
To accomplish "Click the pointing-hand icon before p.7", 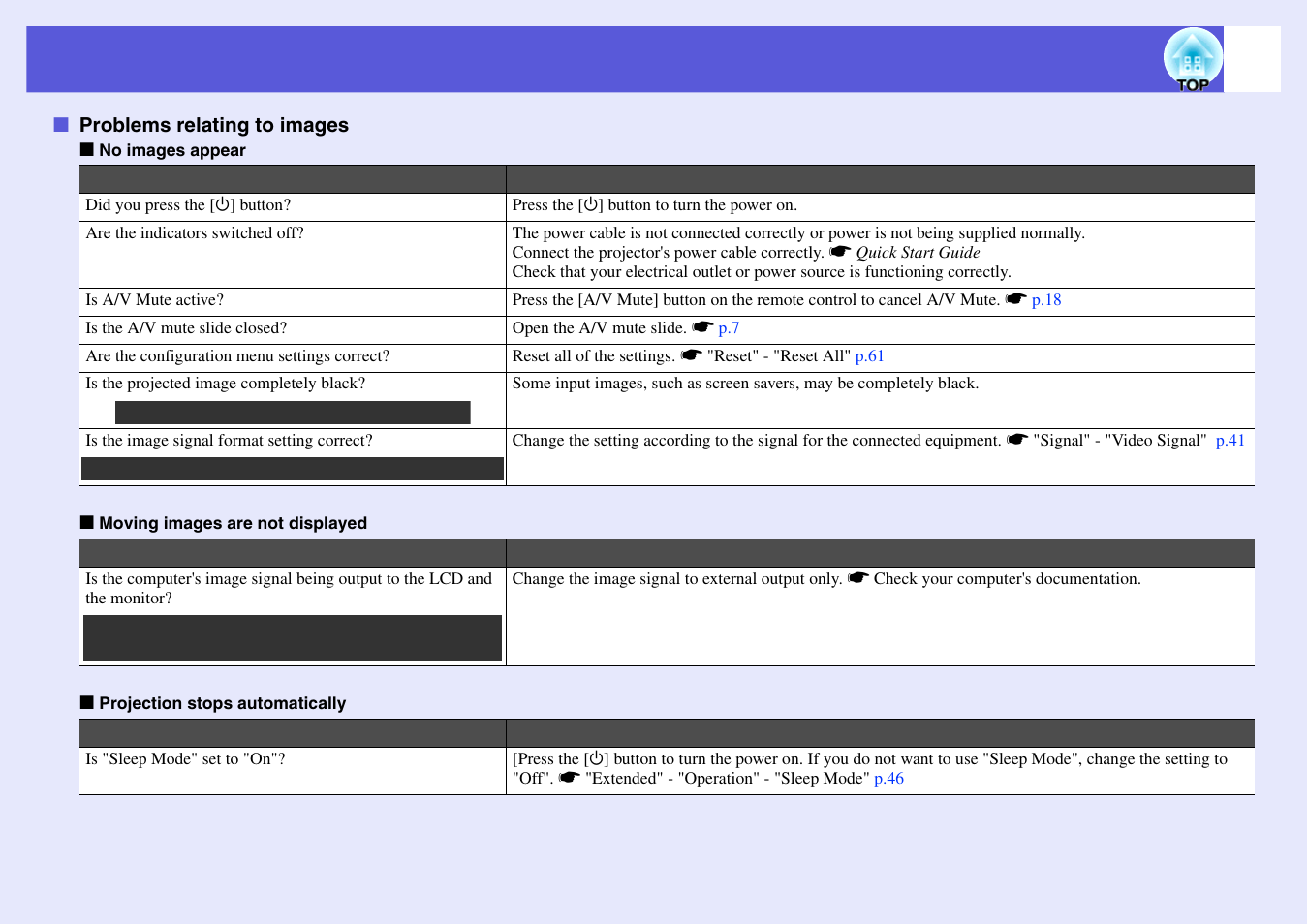I will (x=702, y=327).
